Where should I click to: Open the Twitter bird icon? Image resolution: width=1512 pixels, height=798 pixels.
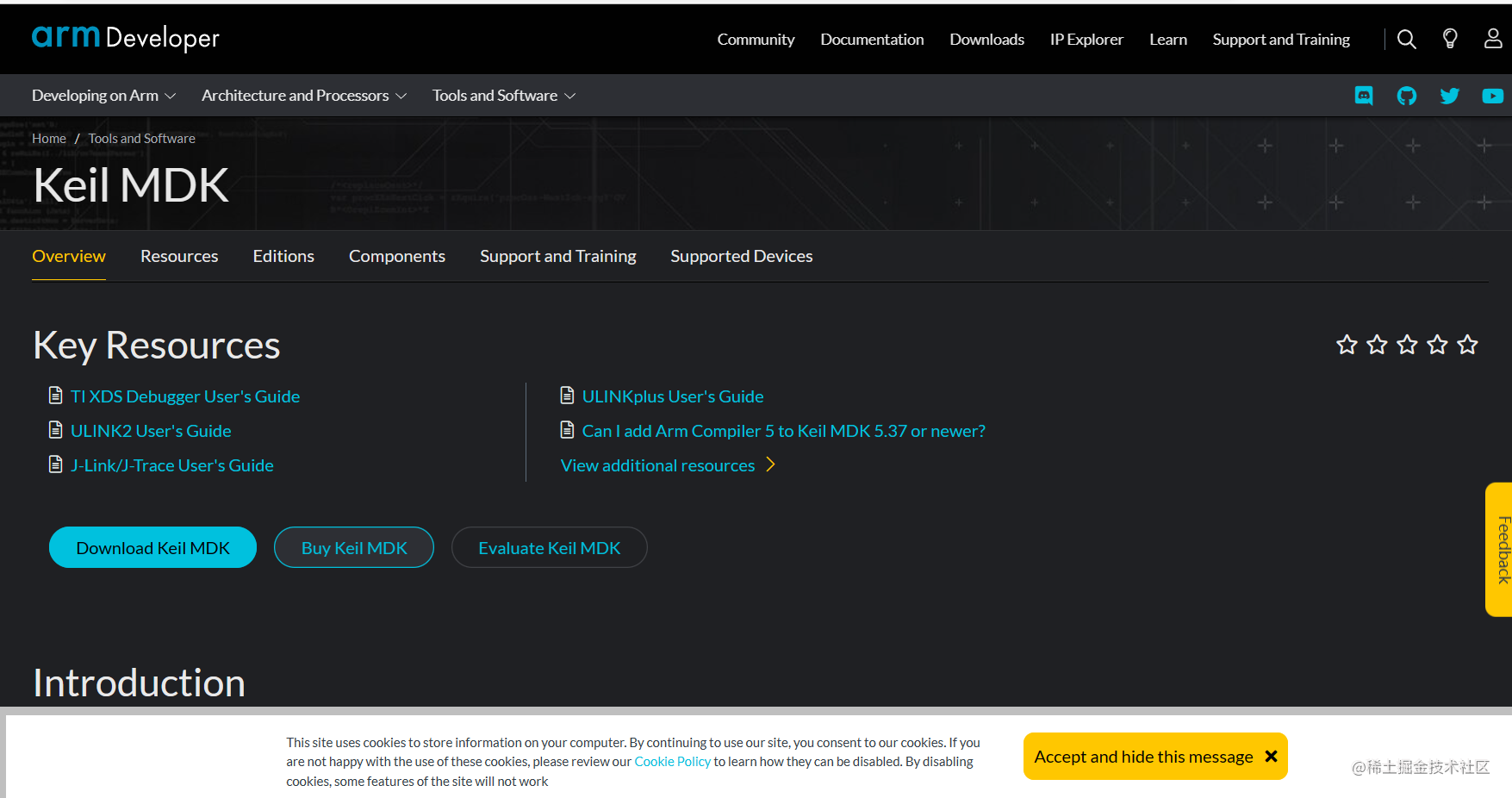tap(1450, 96)
